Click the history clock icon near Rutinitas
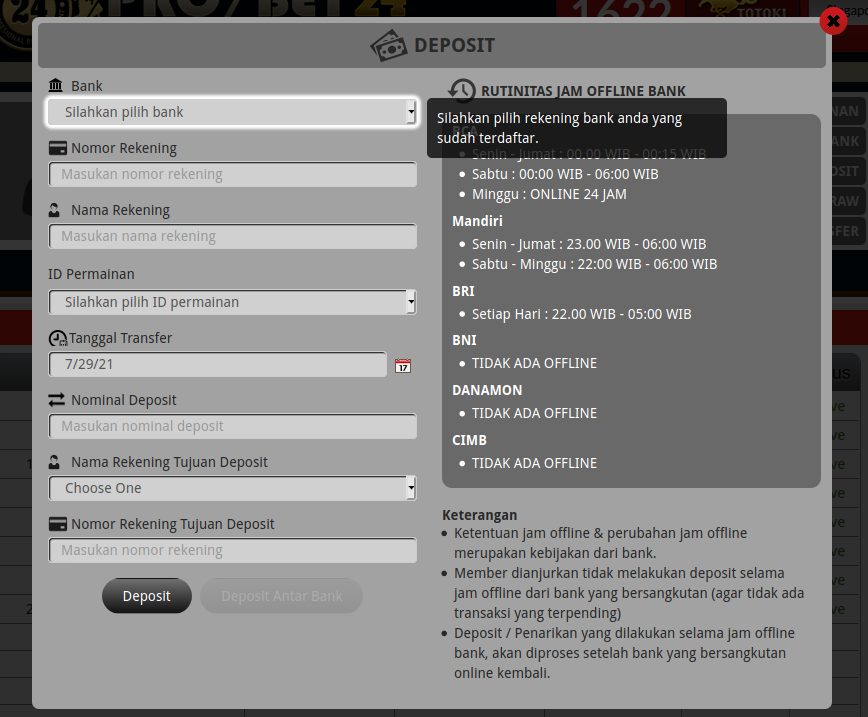 click(x=461, y=91)
